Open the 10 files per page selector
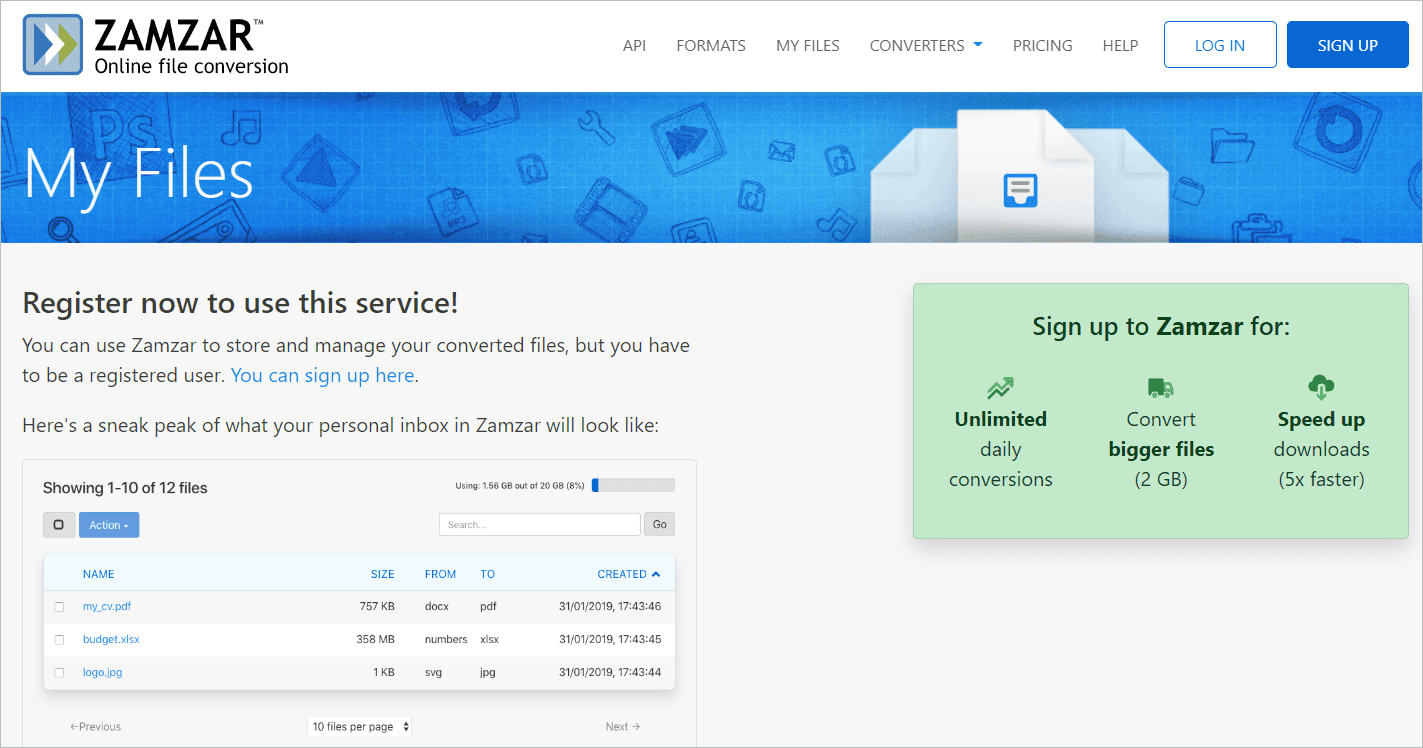The image size is (1423, 748). pos(360,727)
